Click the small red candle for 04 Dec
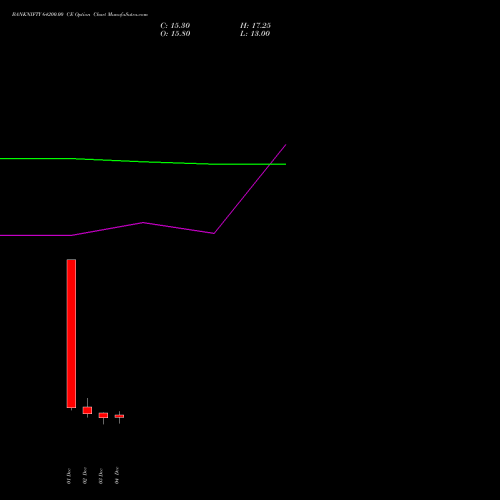 (x=119, y=416)
